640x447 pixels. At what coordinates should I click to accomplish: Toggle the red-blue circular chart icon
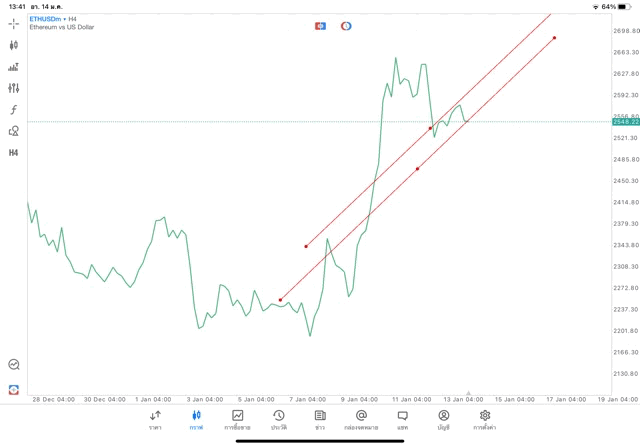346,26
